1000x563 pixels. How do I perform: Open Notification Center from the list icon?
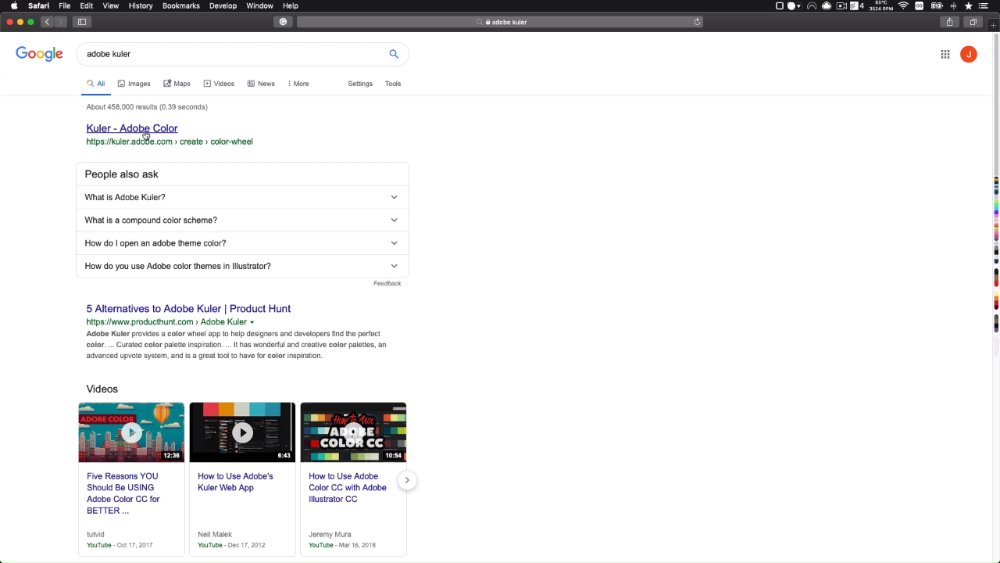[984, 6]
